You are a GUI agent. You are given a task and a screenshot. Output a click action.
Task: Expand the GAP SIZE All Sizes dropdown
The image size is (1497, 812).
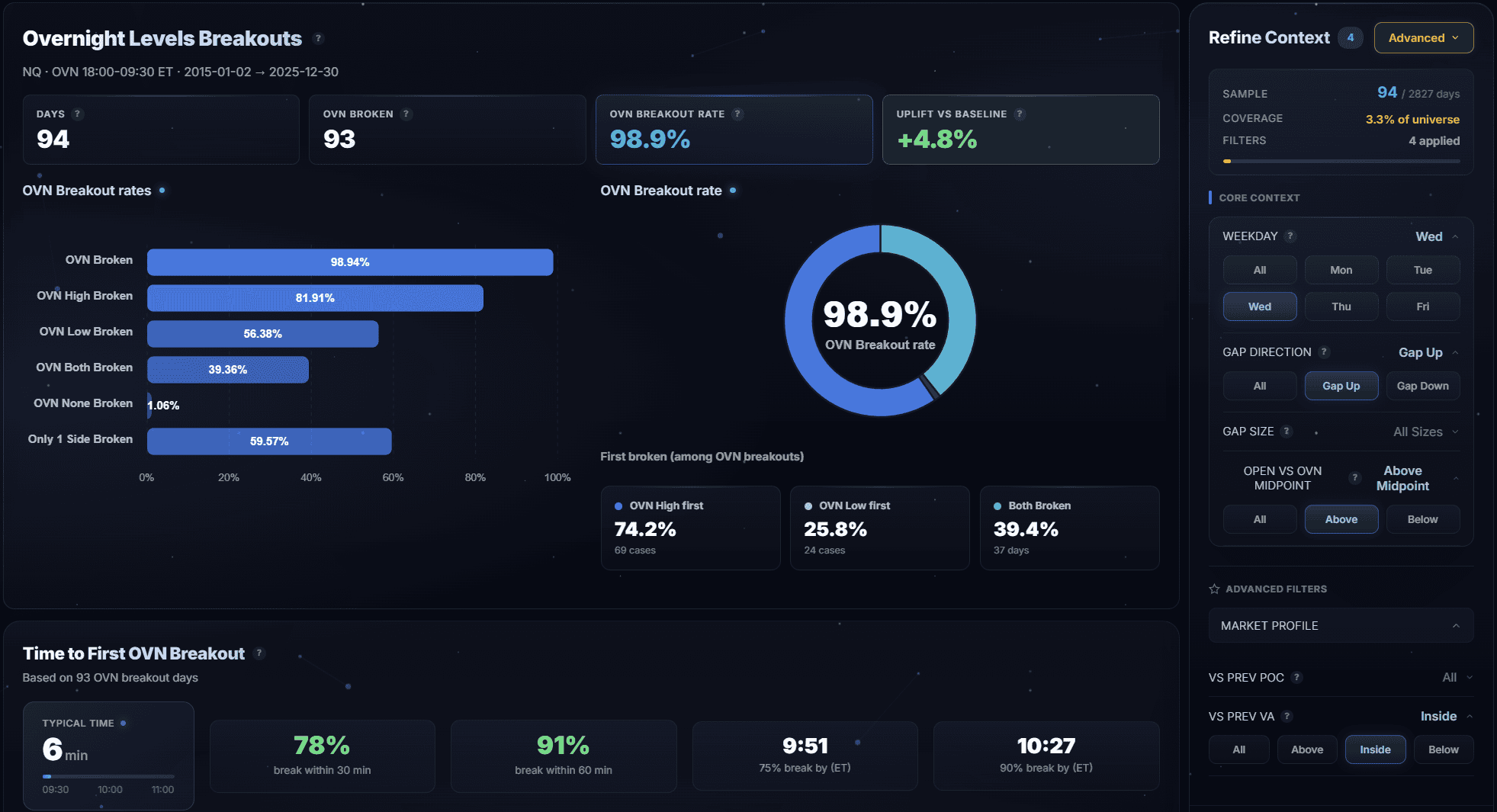1425,432
